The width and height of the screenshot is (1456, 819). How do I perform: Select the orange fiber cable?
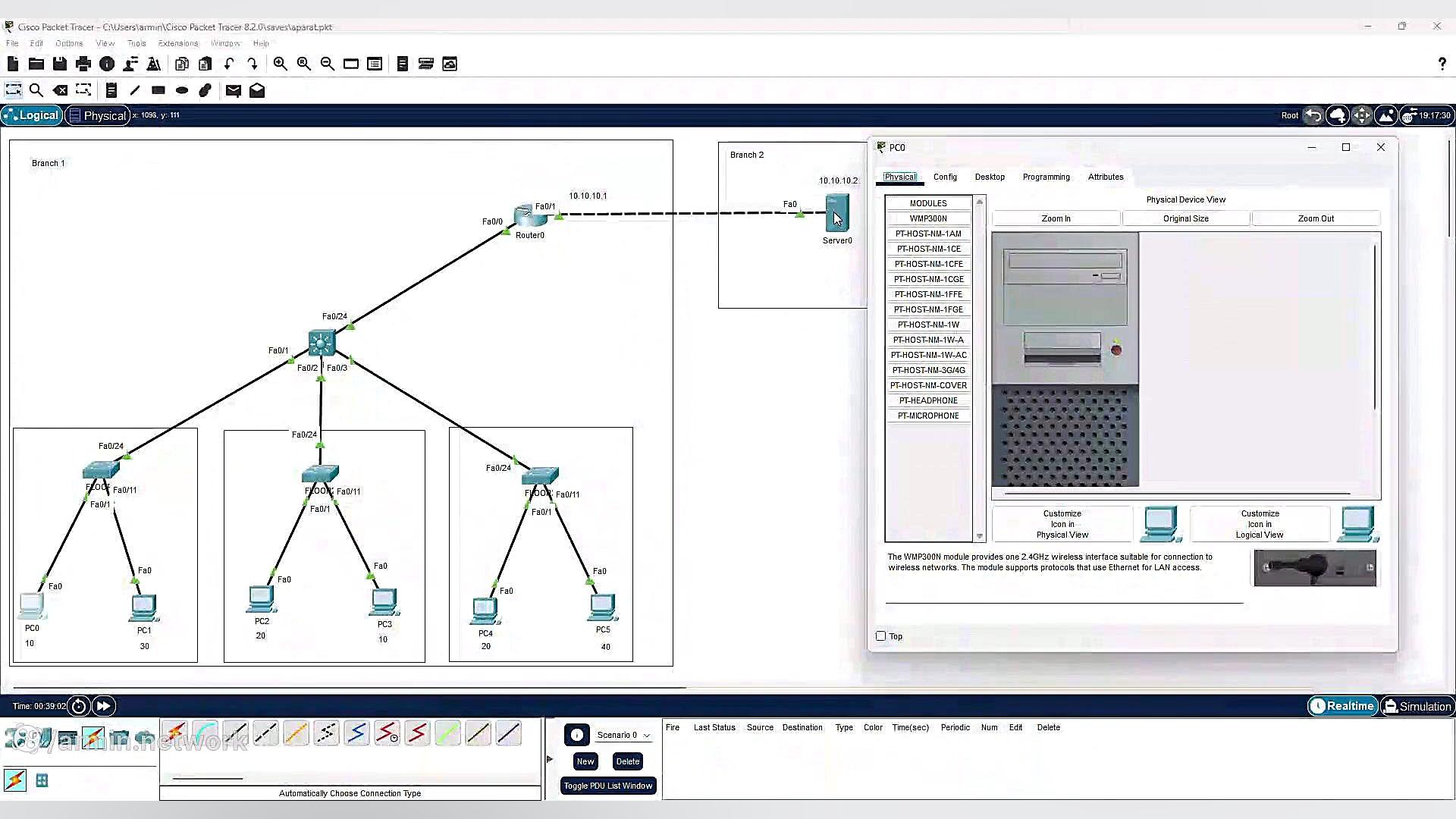coord(296,733)
